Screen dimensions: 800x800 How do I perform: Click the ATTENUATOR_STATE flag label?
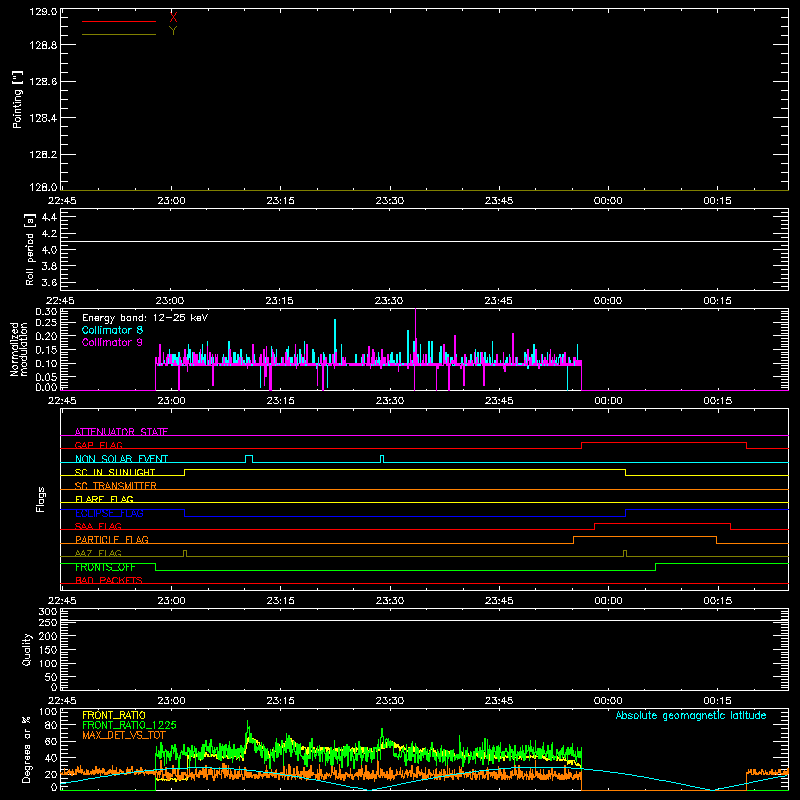121,432
